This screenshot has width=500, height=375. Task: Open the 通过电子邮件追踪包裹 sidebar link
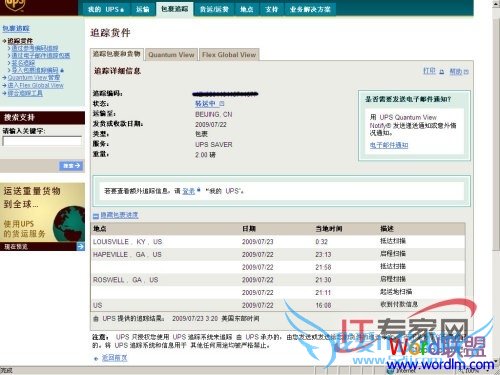(41, 55)
